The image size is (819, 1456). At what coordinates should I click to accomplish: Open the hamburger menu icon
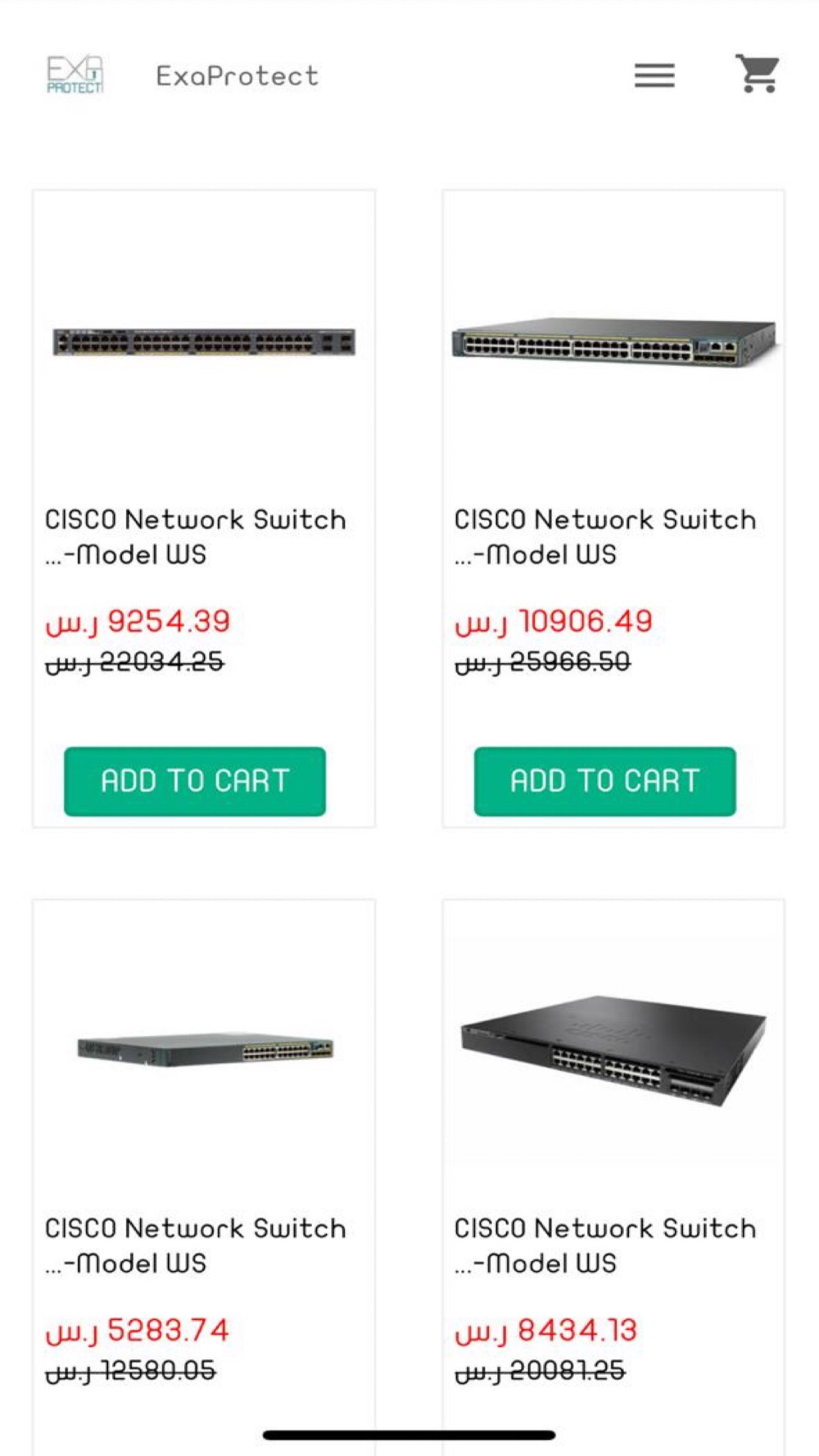654,75
